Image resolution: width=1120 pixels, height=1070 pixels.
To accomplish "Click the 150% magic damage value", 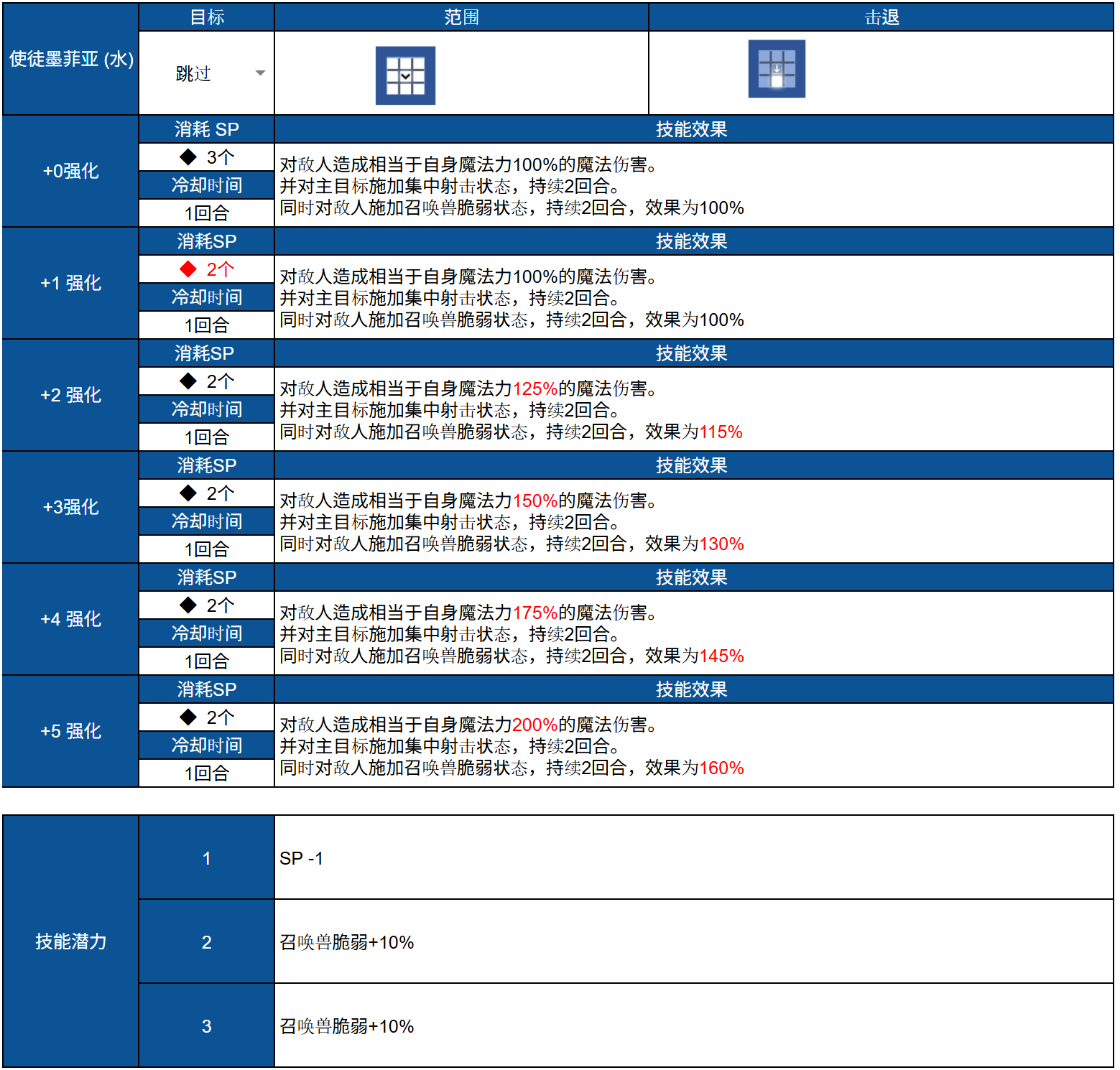I will click(x=535, y=501).
